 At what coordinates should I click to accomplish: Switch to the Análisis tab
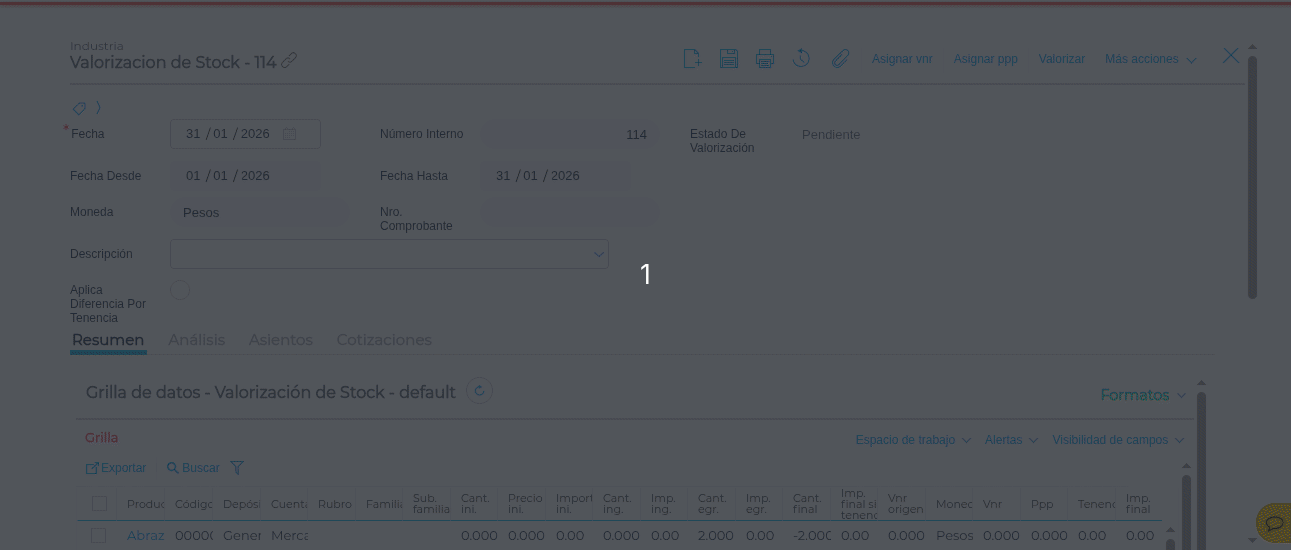point(196,340)
